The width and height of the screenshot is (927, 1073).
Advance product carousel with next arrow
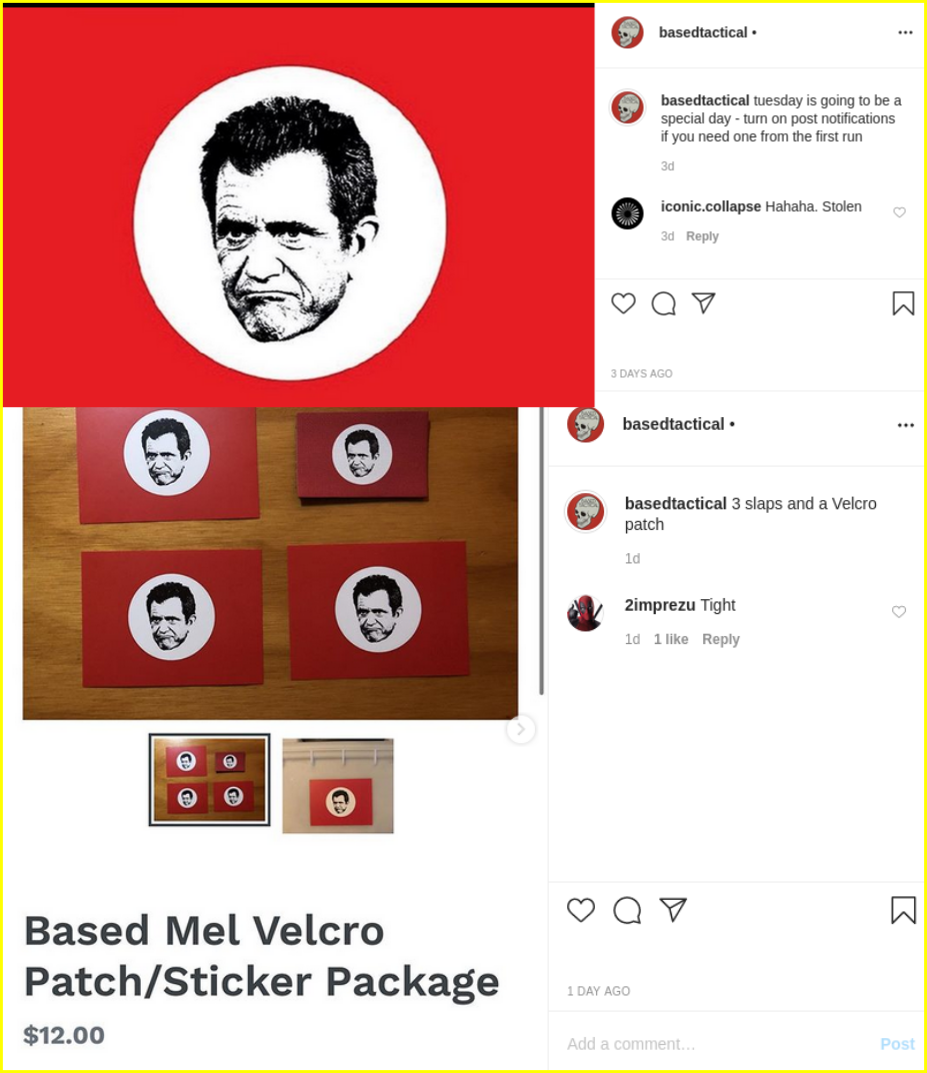pos(521,729)
